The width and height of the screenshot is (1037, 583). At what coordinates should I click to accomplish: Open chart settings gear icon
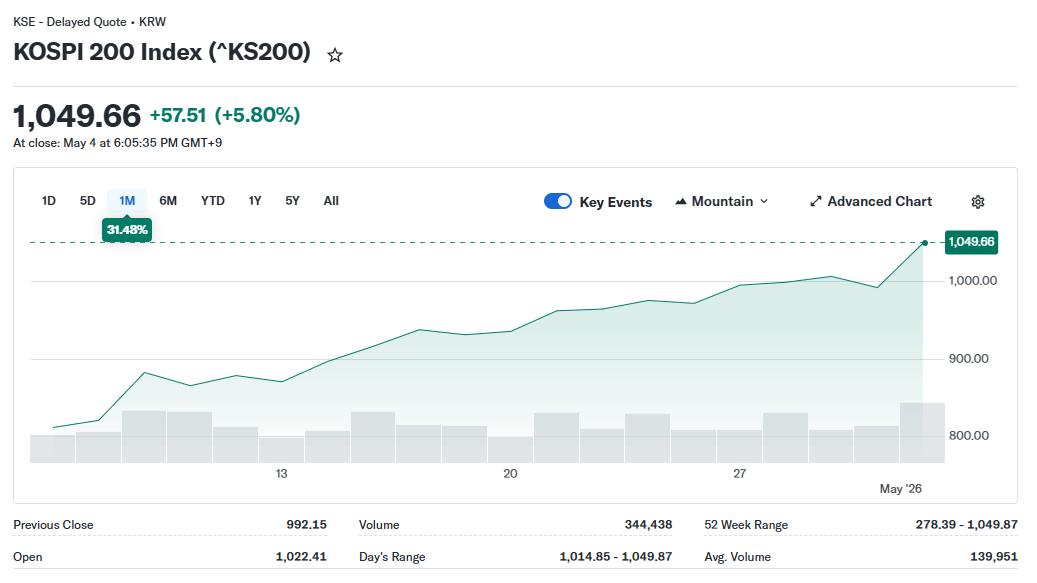pyautogui.click(x=977, y=202)
